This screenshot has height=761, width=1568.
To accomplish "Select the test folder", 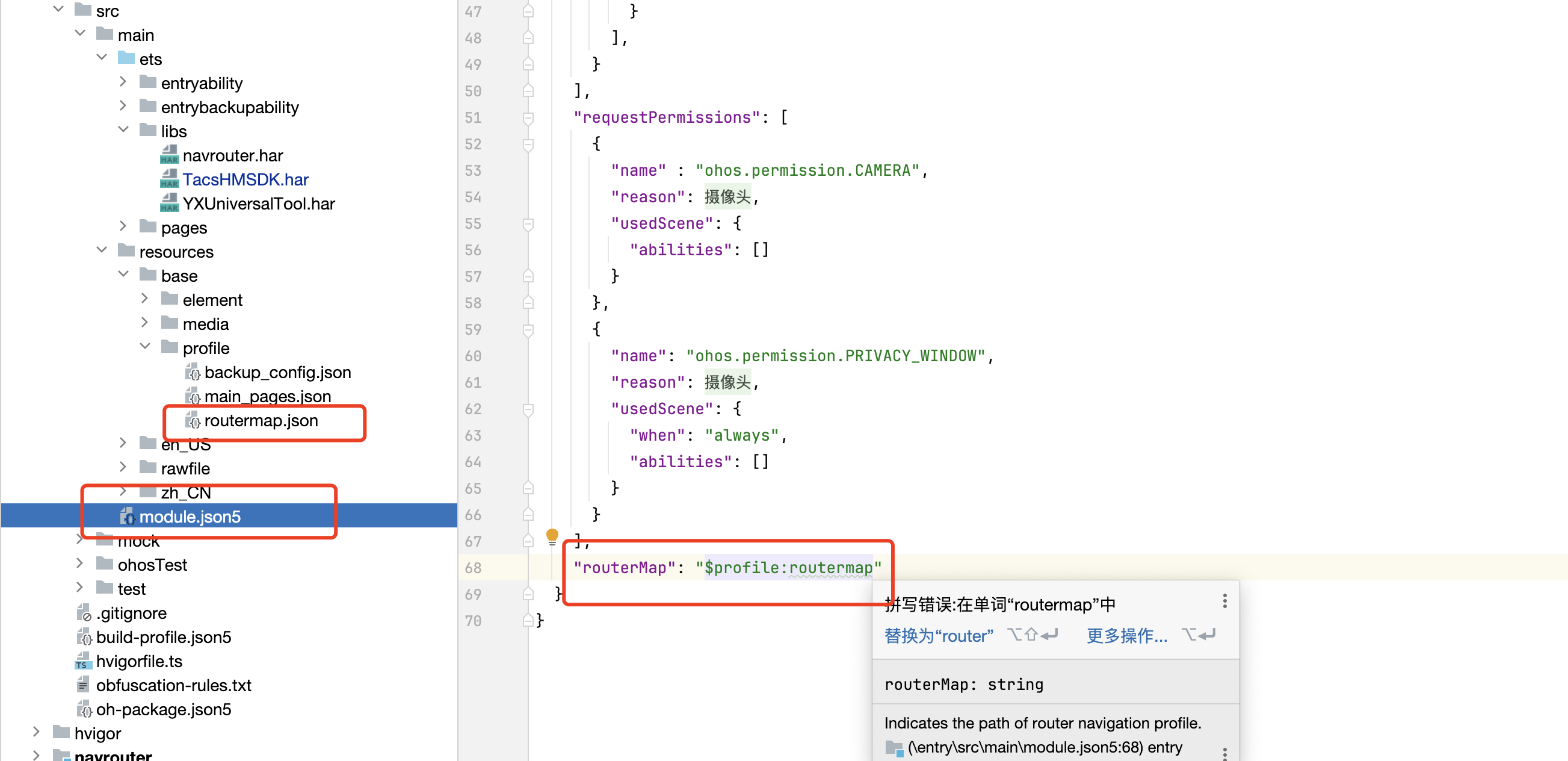I will pyautogui.click(x=132, y=589).
